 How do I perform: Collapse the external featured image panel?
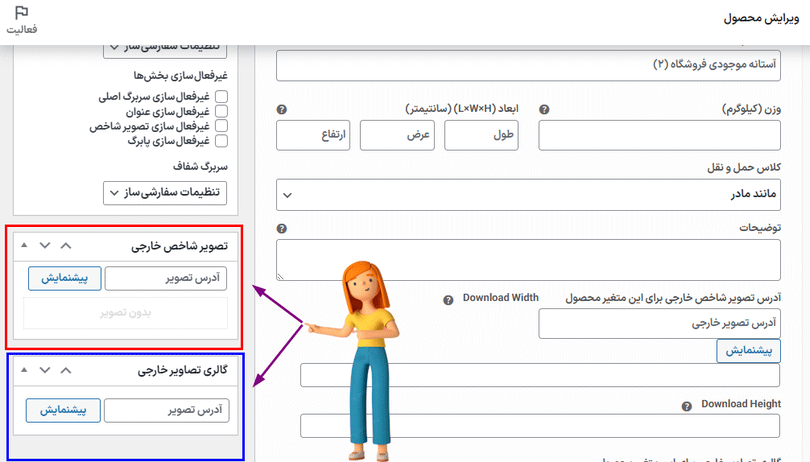24,245
